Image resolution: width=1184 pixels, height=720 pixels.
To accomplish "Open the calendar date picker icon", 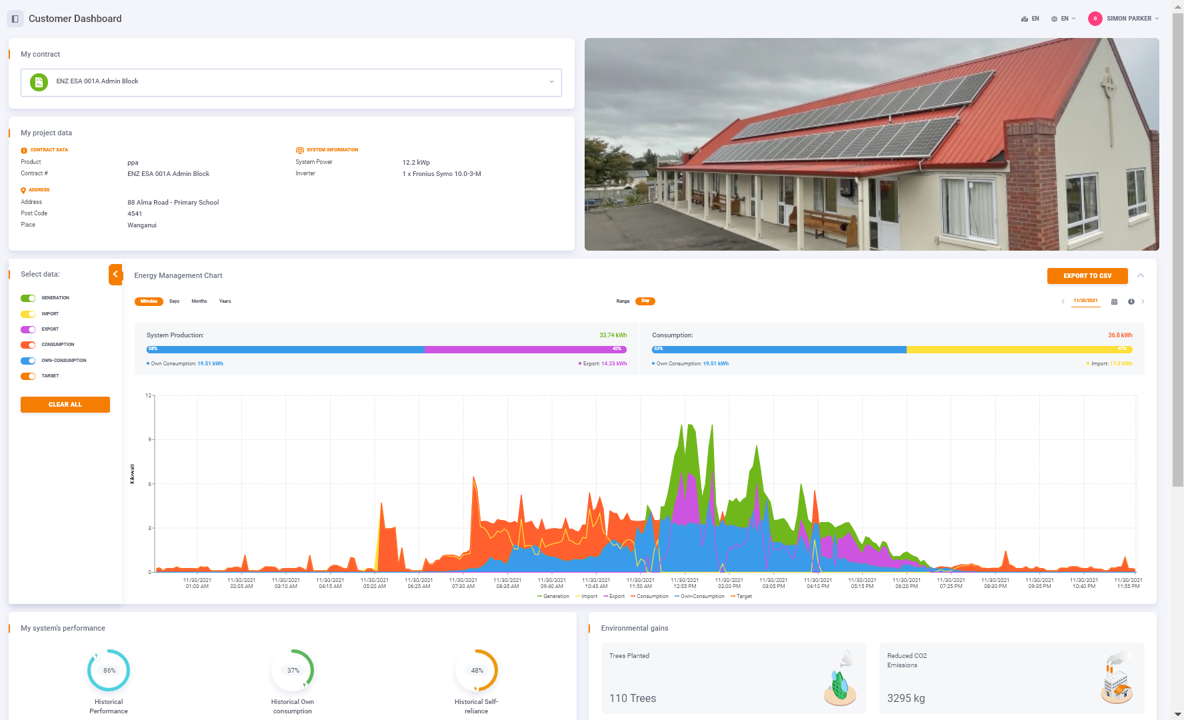I will point(1114,301).
